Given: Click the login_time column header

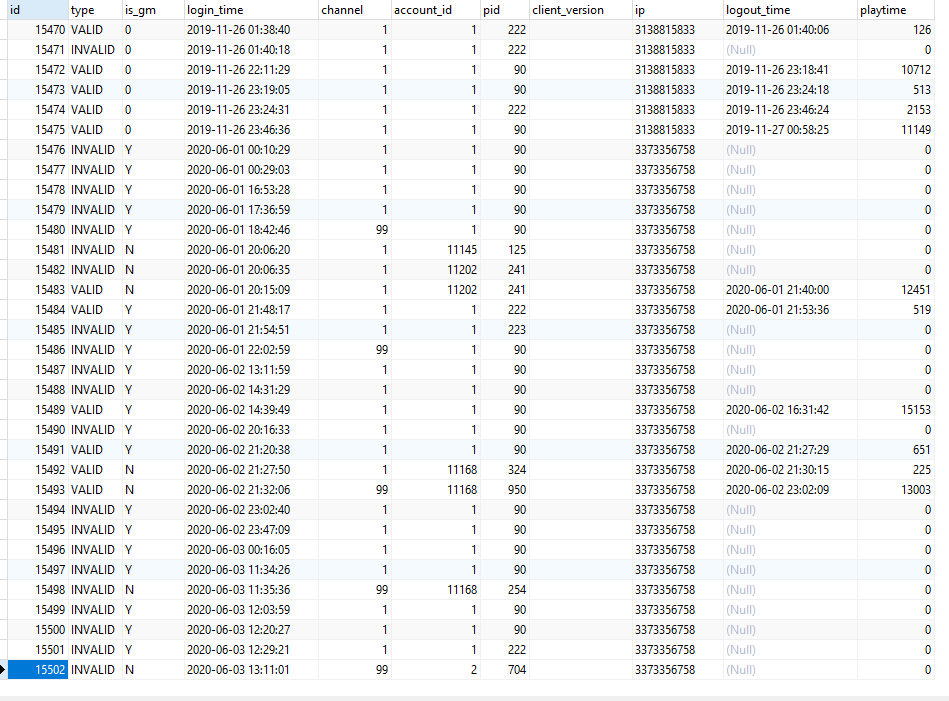Looking at the screenshot, I should (251, 10).
